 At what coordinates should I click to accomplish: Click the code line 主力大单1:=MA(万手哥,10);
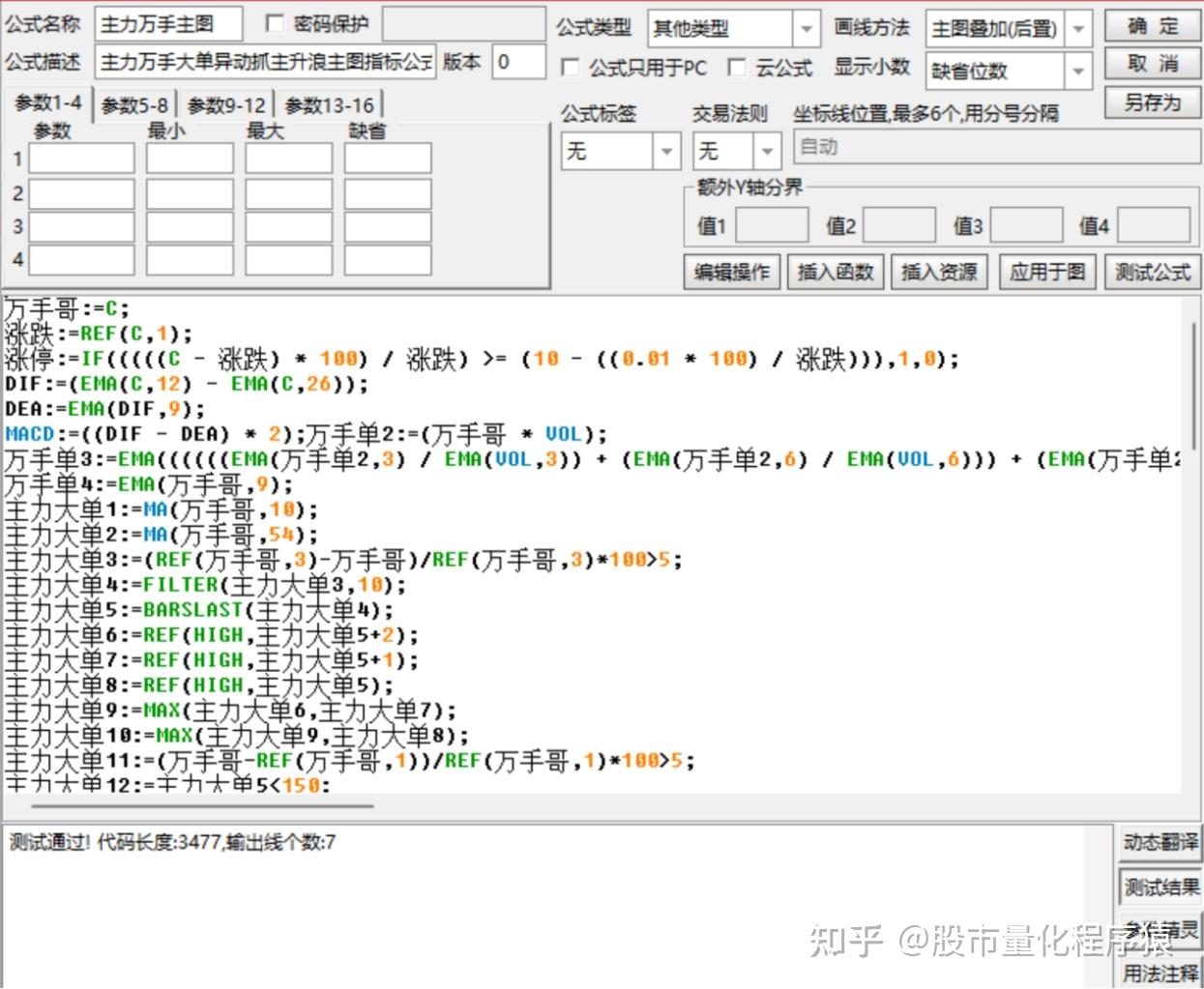162,510
